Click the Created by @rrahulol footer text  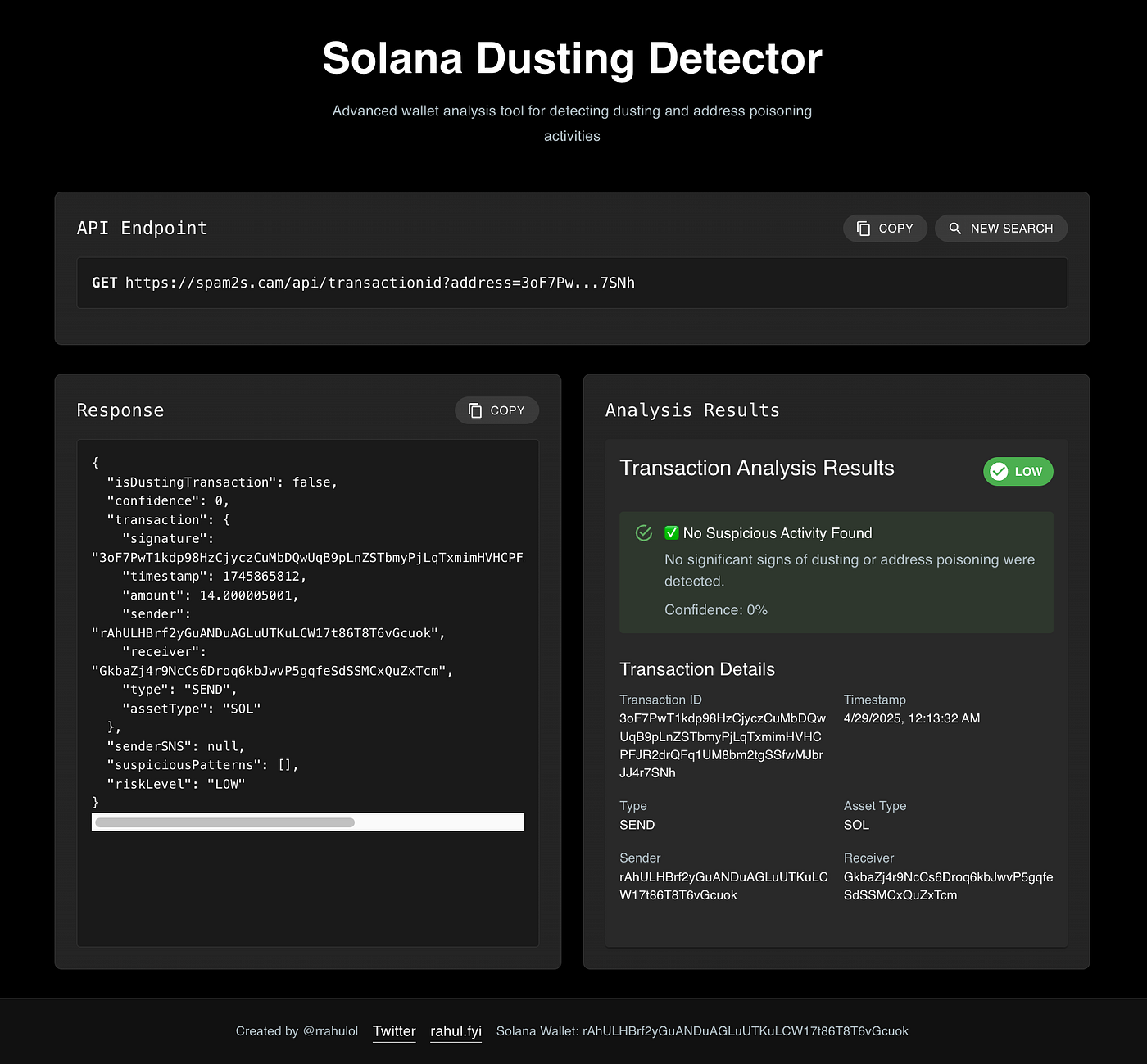297,1031
